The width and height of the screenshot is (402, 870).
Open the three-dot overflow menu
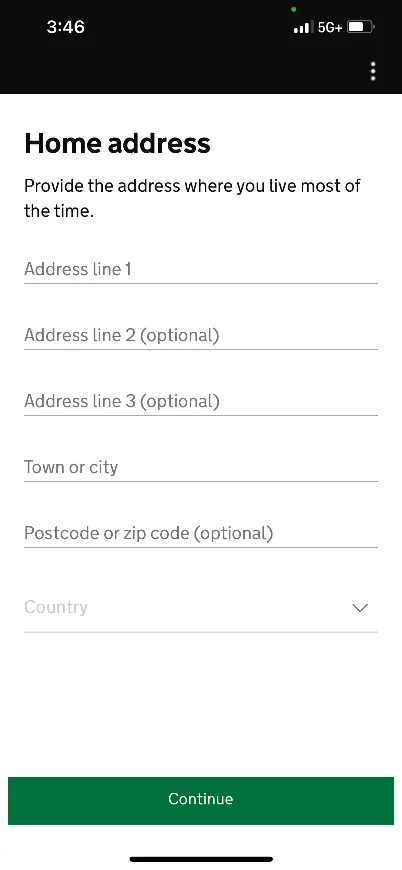click(x=373, y=72)
